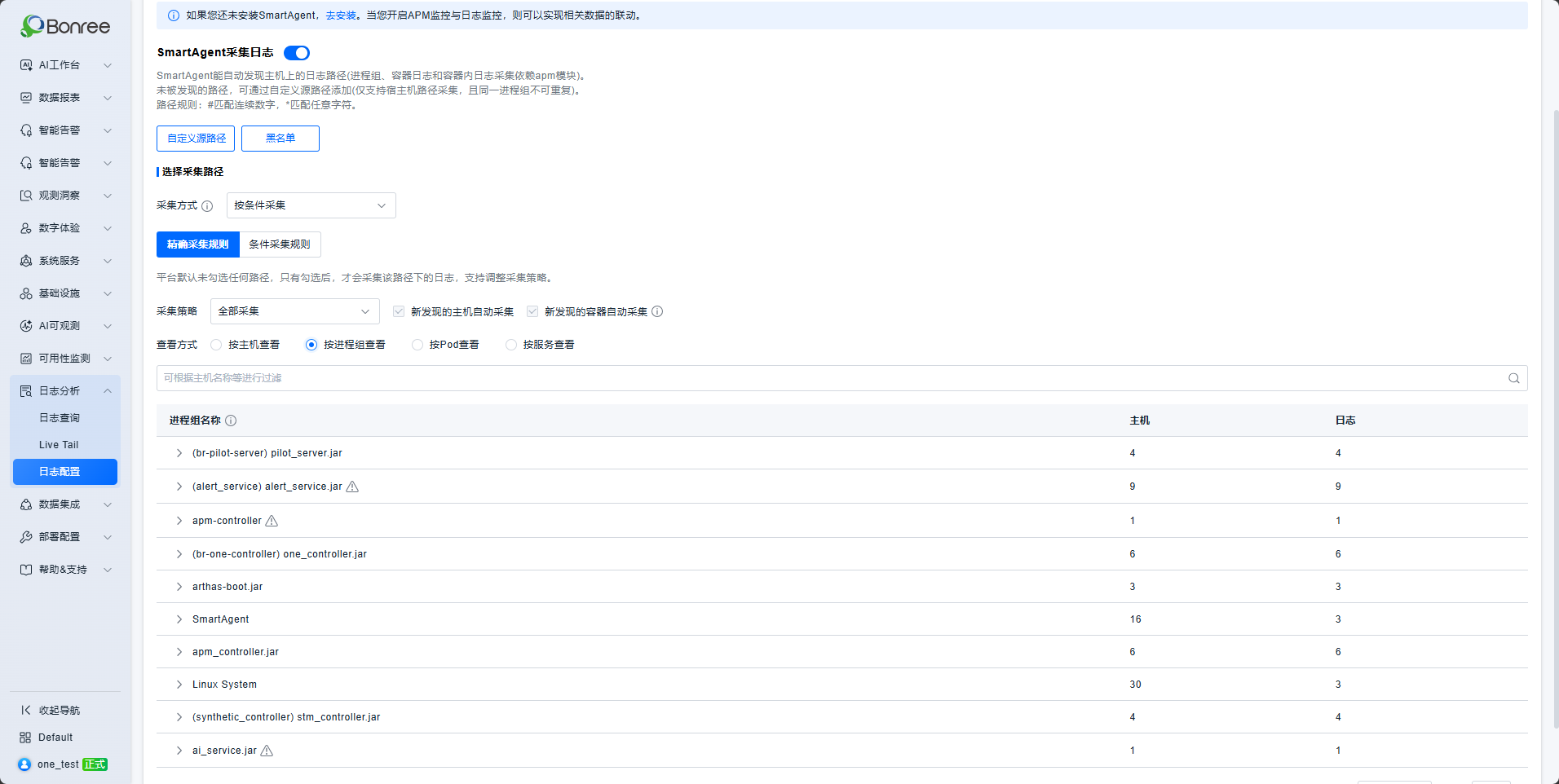
Task: Click the 数据报表 sidebar icon
Action: pyautogui.click(x=26, y=98)
